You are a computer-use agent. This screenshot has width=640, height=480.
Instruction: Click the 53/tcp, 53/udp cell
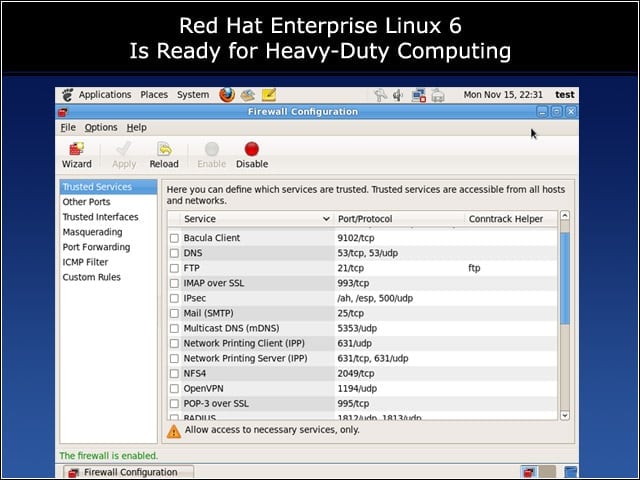tap(367, 253)
